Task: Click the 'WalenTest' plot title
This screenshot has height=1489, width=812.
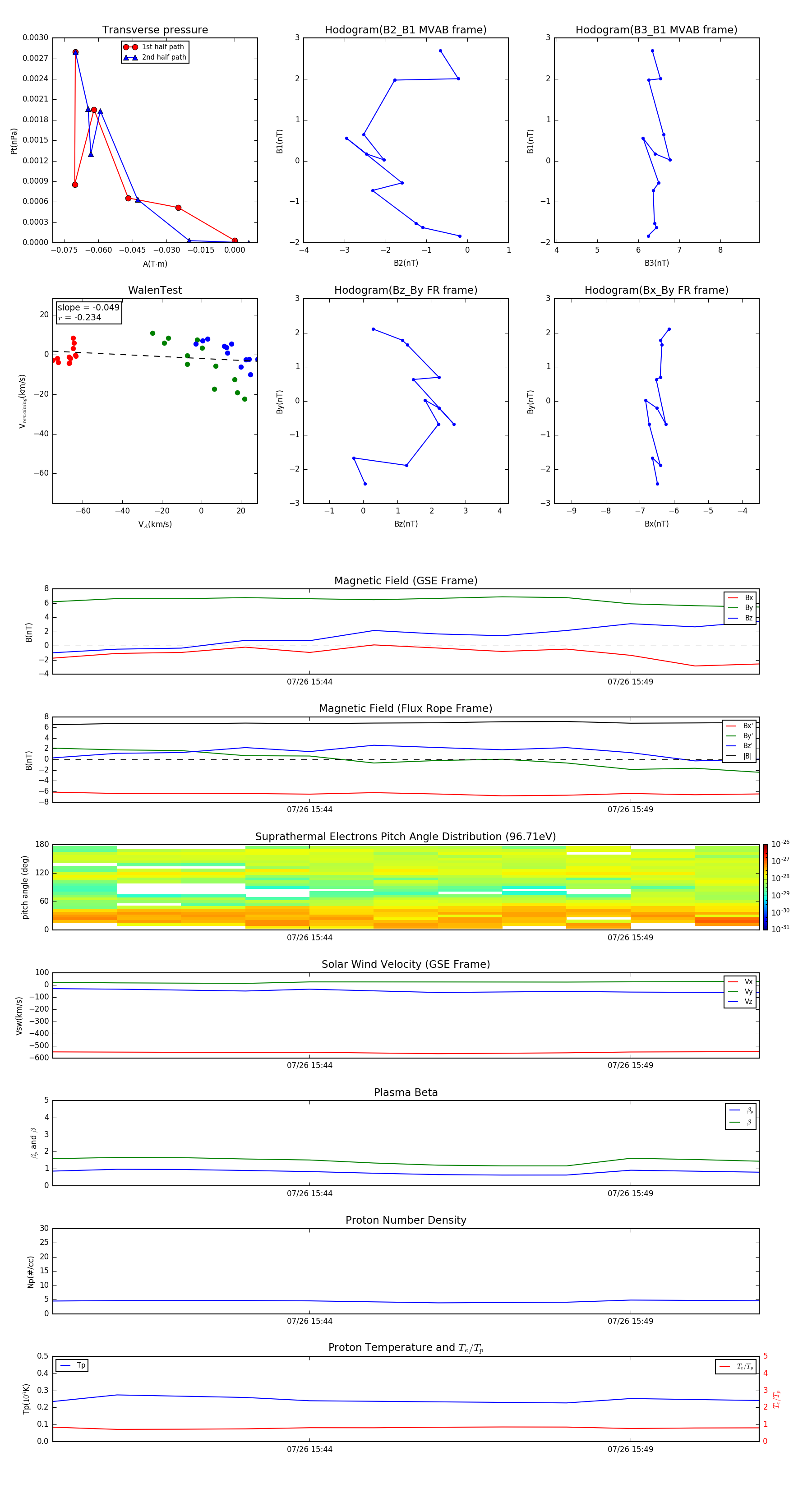Action: pos(155,290)
